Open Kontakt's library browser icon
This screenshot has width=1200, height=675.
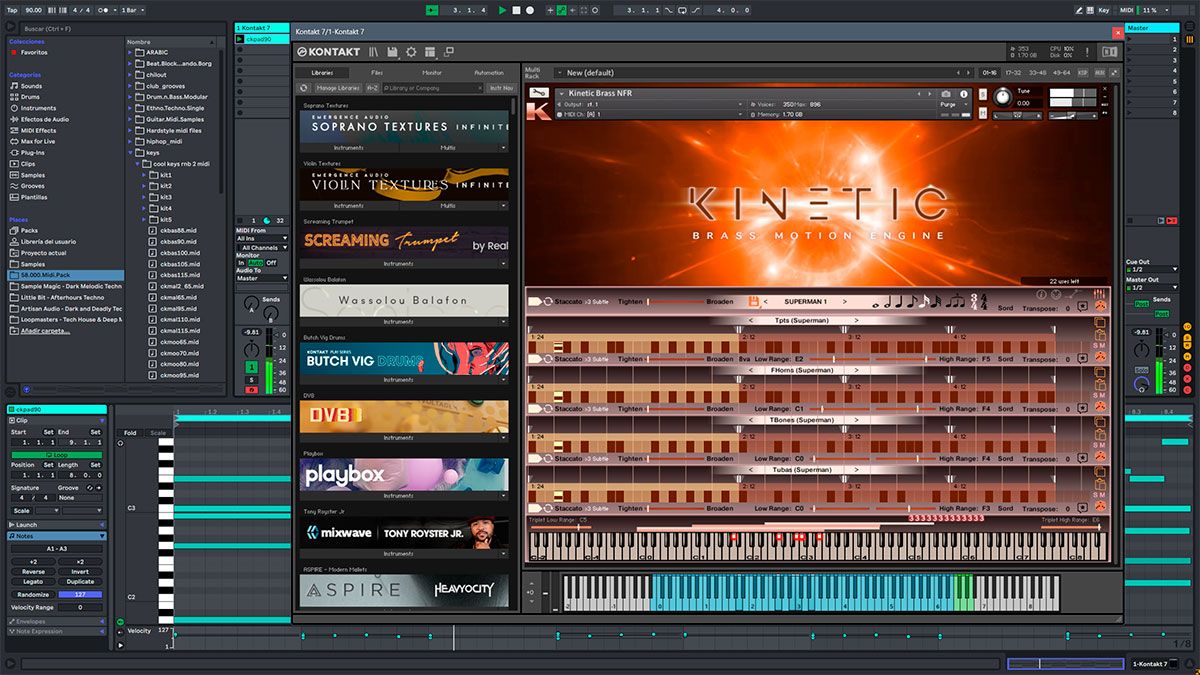click(373, 52)
